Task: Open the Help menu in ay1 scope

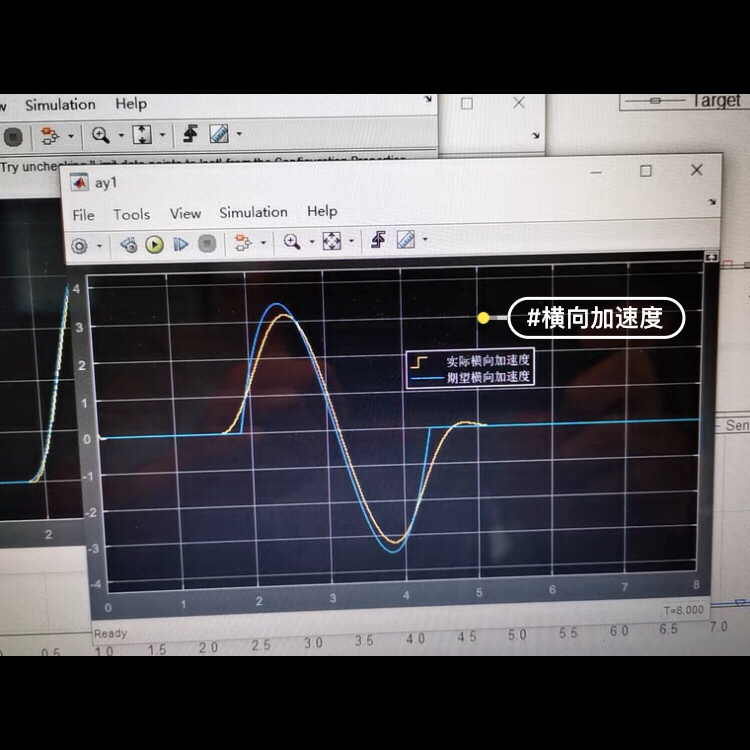Action: [322, 211]
